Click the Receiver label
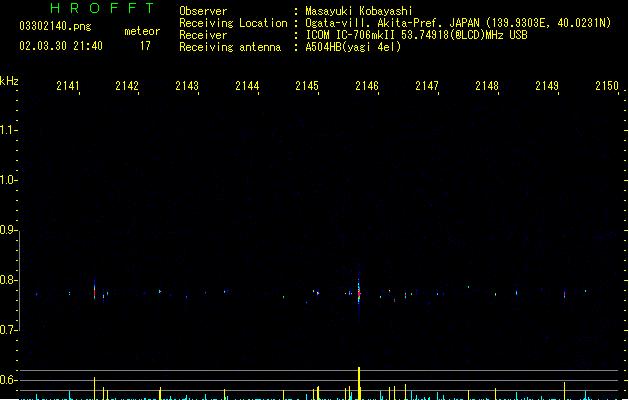Image resolution: width=629 pixels, height=400 pixels. (203, 35)
